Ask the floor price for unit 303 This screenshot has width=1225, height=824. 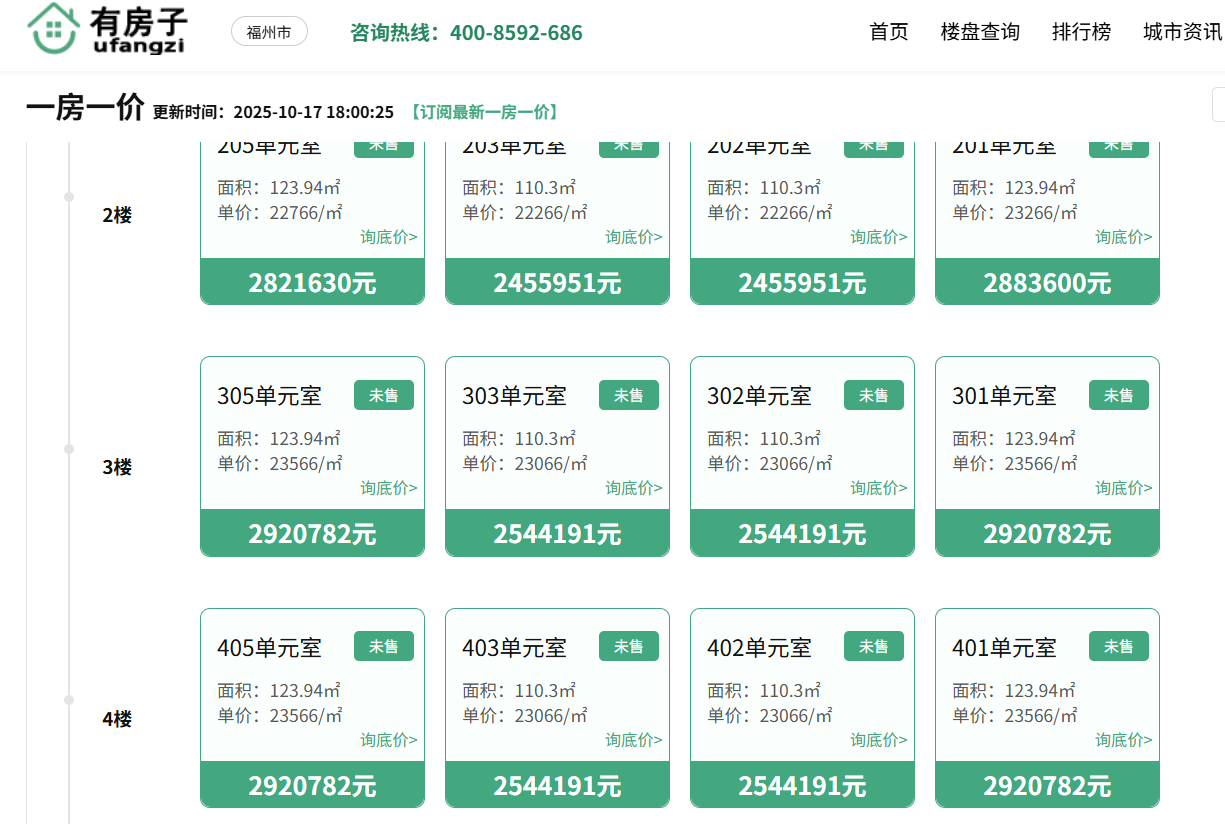pos(633,488)
